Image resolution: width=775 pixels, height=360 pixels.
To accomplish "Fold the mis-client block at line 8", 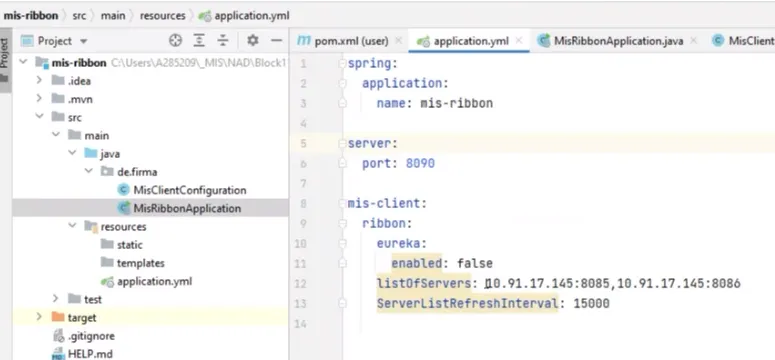I will (x=342, y=203).
